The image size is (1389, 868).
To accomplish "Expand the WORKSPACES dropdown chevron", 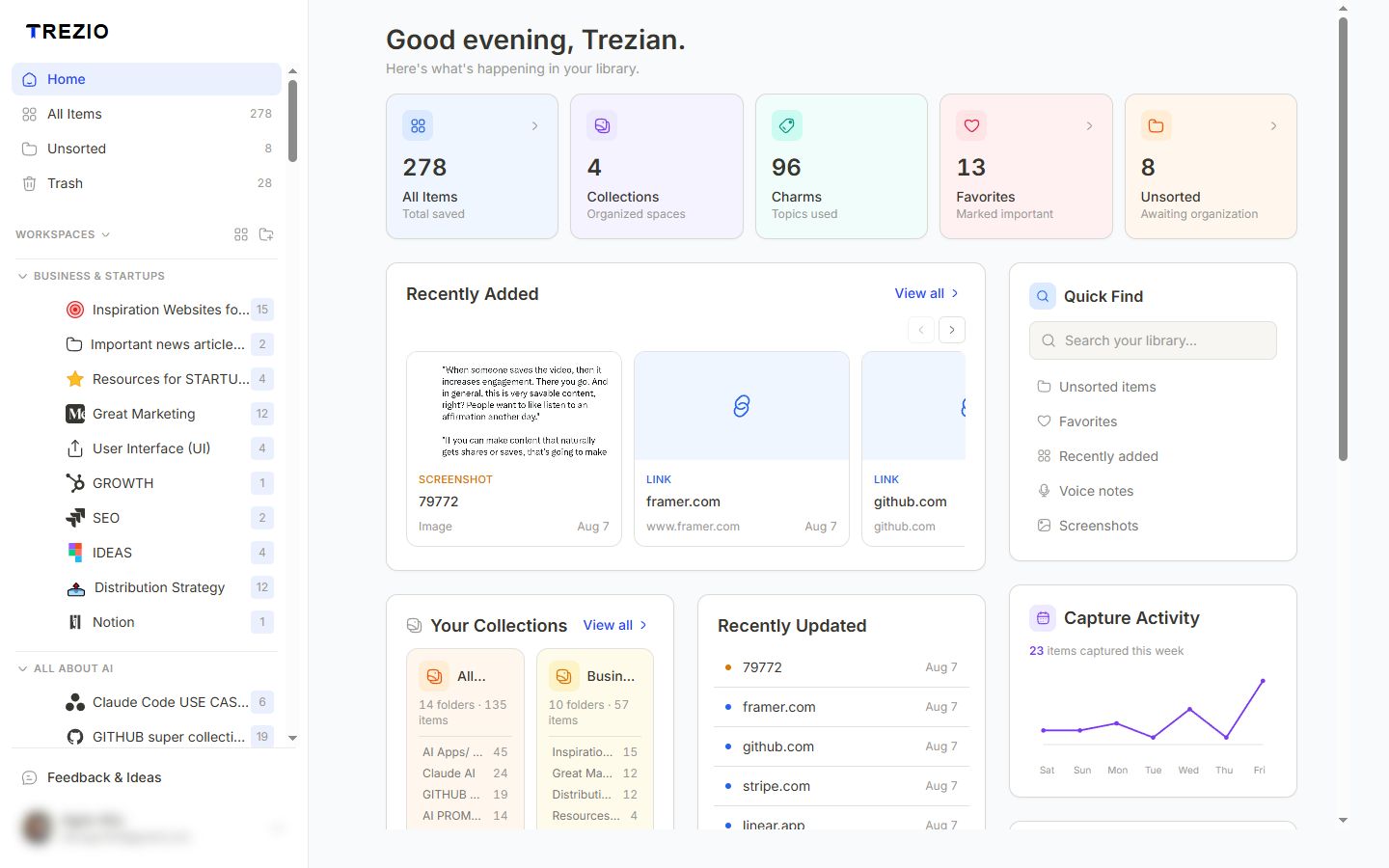I will point(106,234).
